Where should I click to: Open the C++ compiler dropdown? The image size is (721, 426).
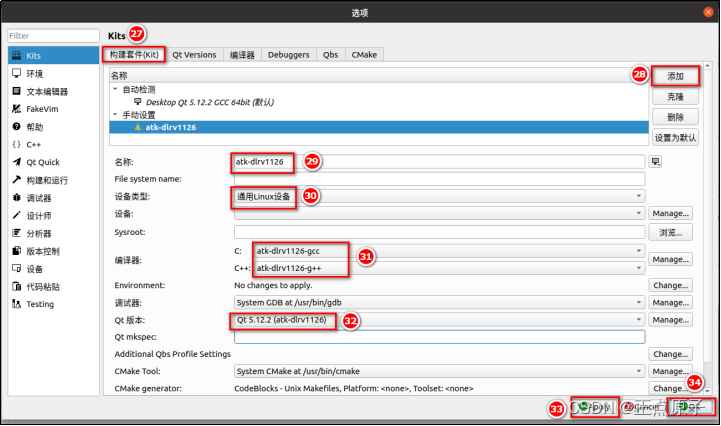click(448, 268)
